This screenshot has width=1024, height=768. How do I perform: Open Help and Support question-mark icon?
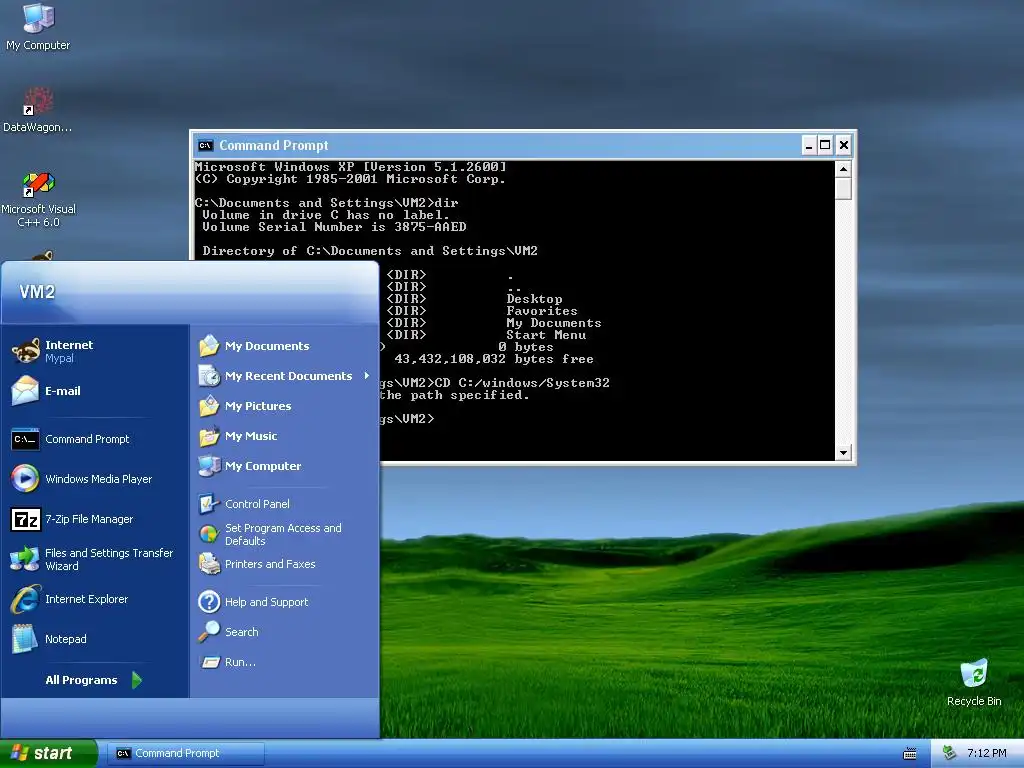pyautogui.click(x=209, y=601)
